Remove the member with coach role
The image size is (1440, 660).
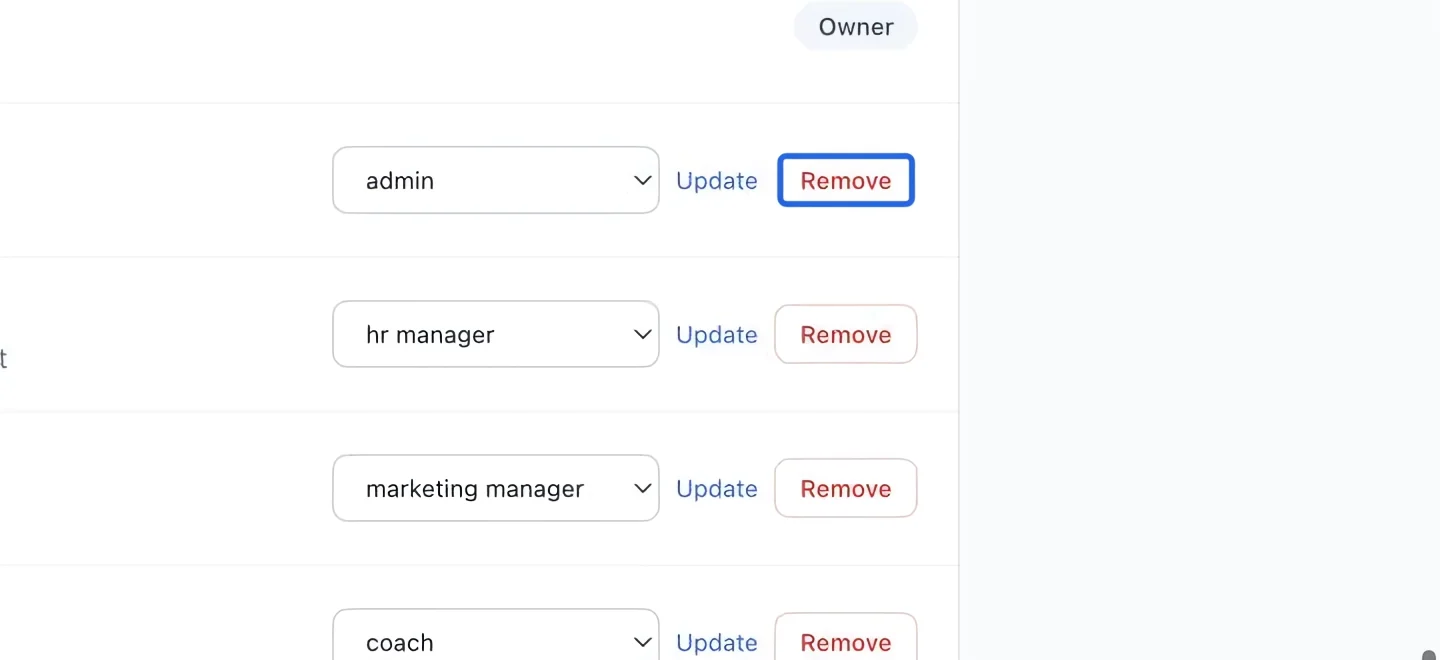tap(846, 637)
